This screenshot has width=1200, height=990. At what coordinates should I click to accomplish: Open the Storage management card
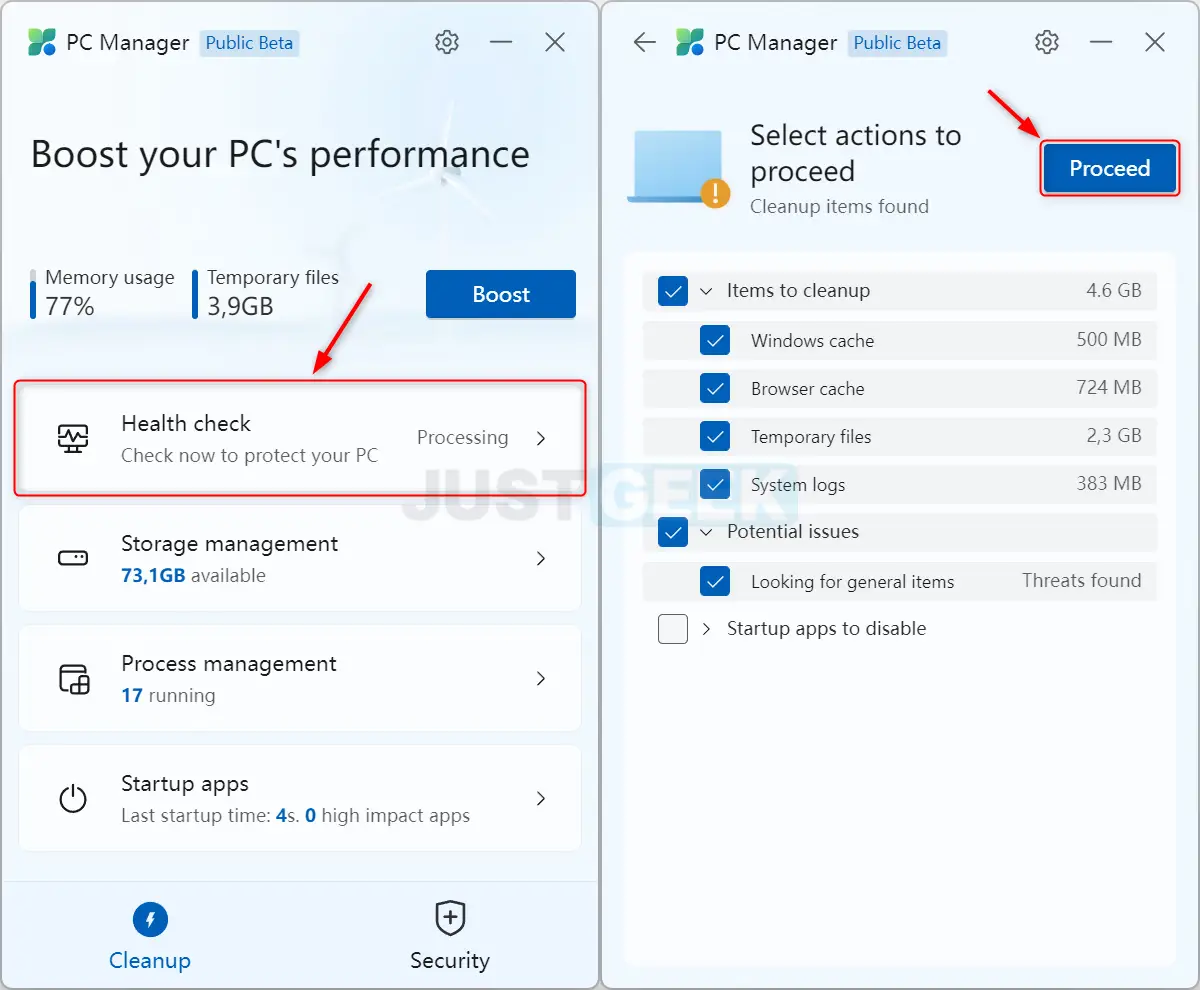click(x=300, y=558)
